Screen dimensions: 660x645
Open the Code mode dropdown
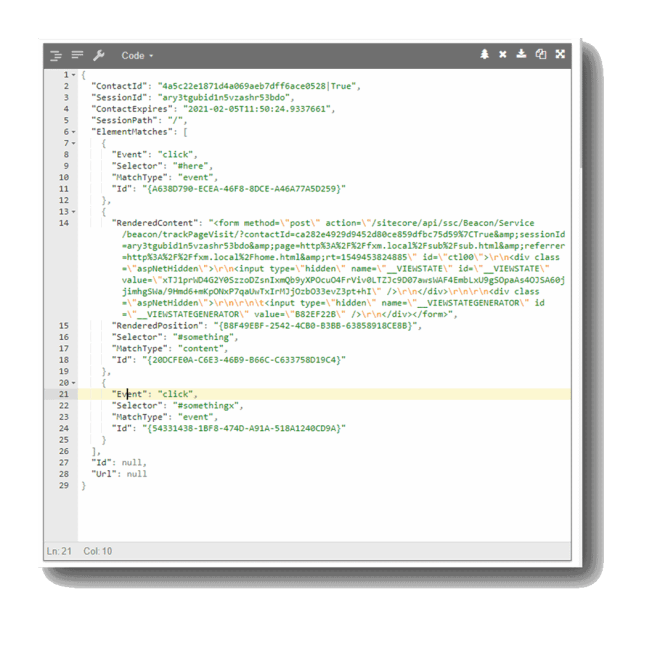(x=137, y=56)
